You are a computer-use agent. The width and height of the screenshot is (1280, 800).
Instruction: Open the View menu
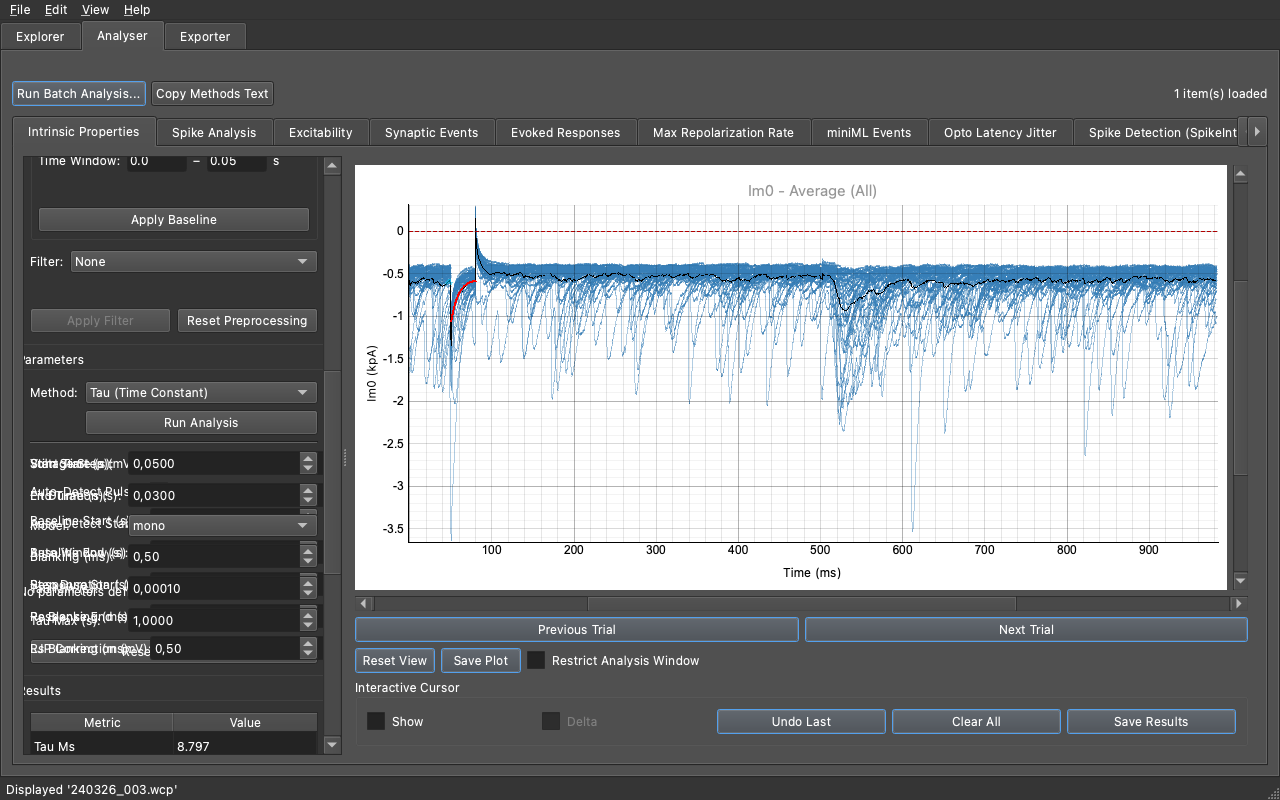pos(96,9)
